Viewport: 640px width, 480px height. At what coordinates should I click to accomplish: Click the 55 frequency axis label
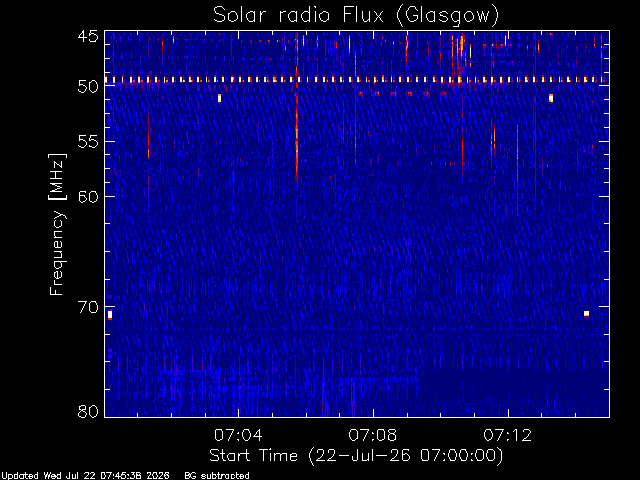(x=88, y=142)
